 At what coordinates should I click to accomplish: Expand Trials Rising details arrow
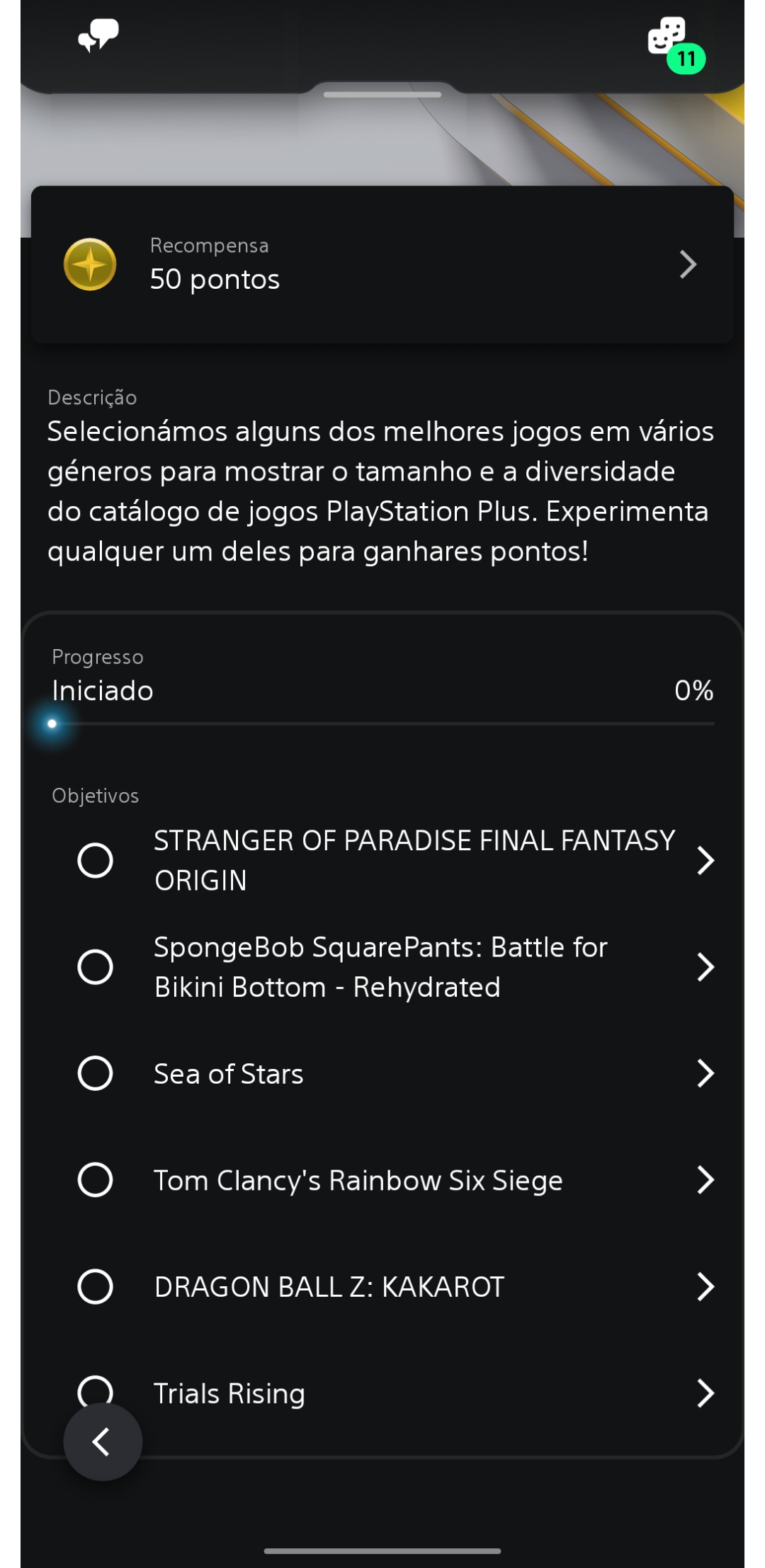click(705, 1392)
